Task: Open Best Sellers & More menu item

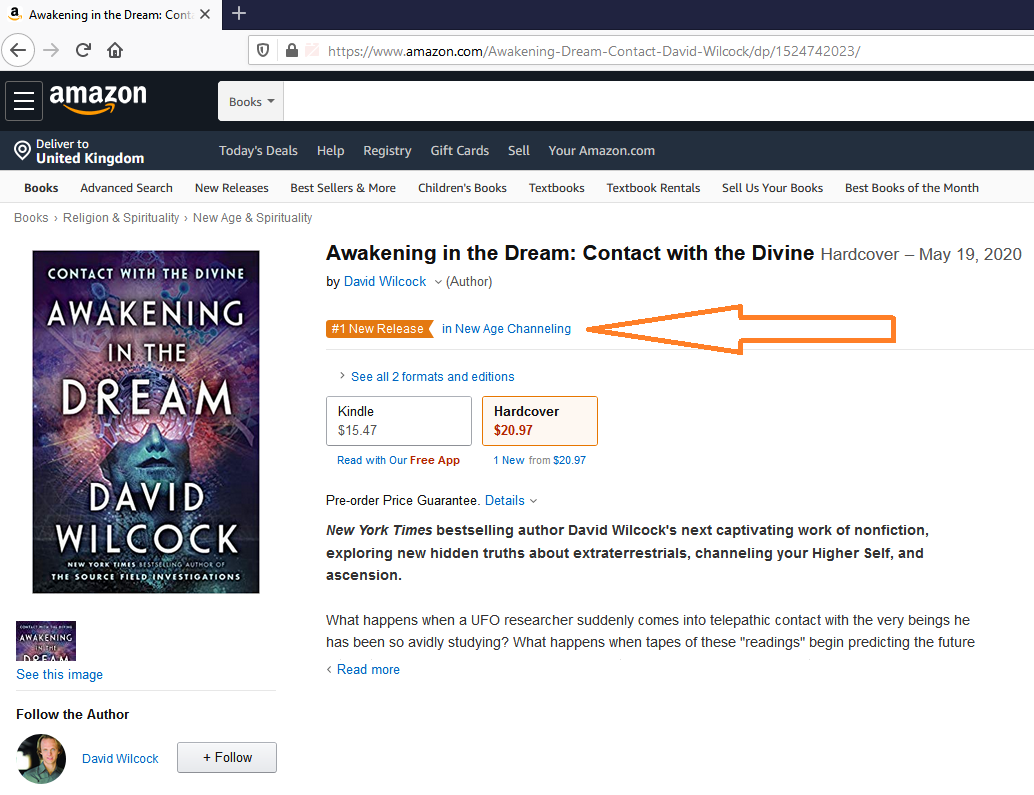Action: (x=343, y=188)
